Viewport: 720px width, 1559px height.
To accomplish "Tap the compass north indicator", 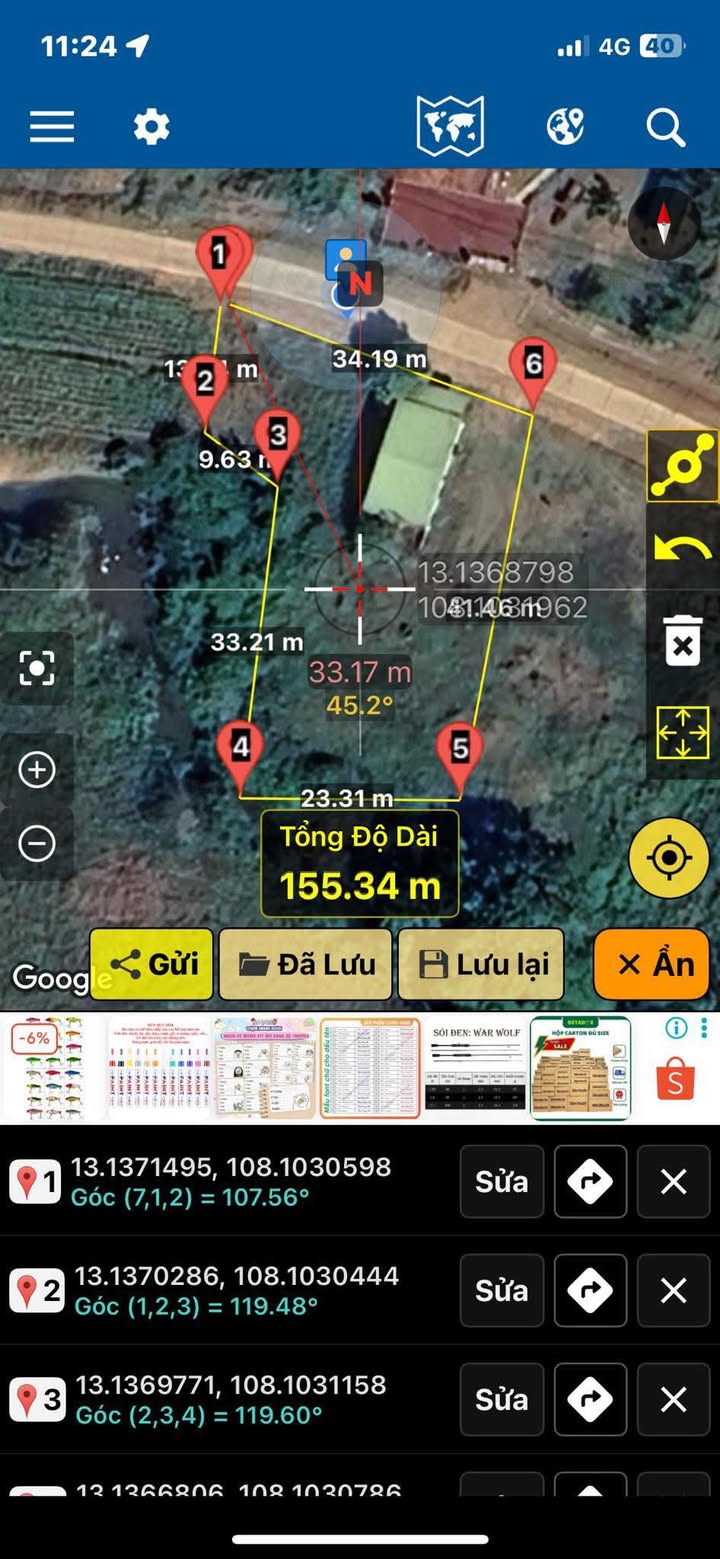I will coord(663,224).
